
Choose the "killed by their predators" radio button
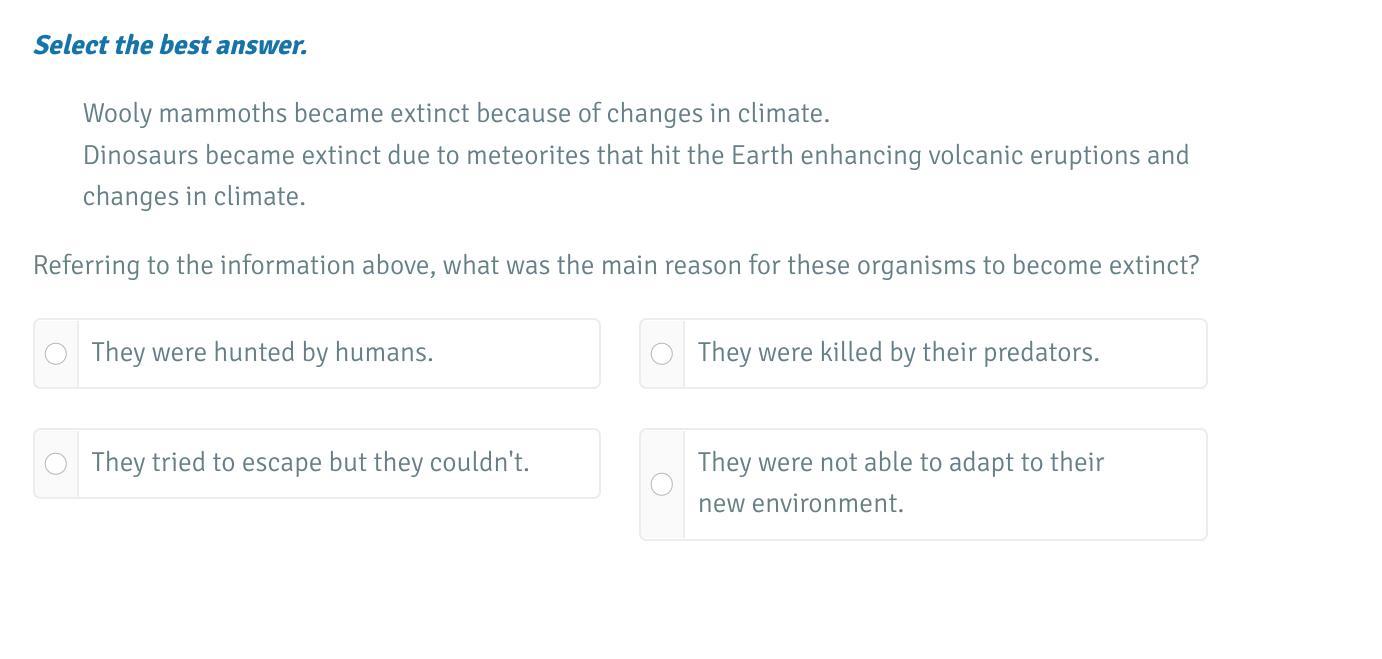[x=662, y=354]
